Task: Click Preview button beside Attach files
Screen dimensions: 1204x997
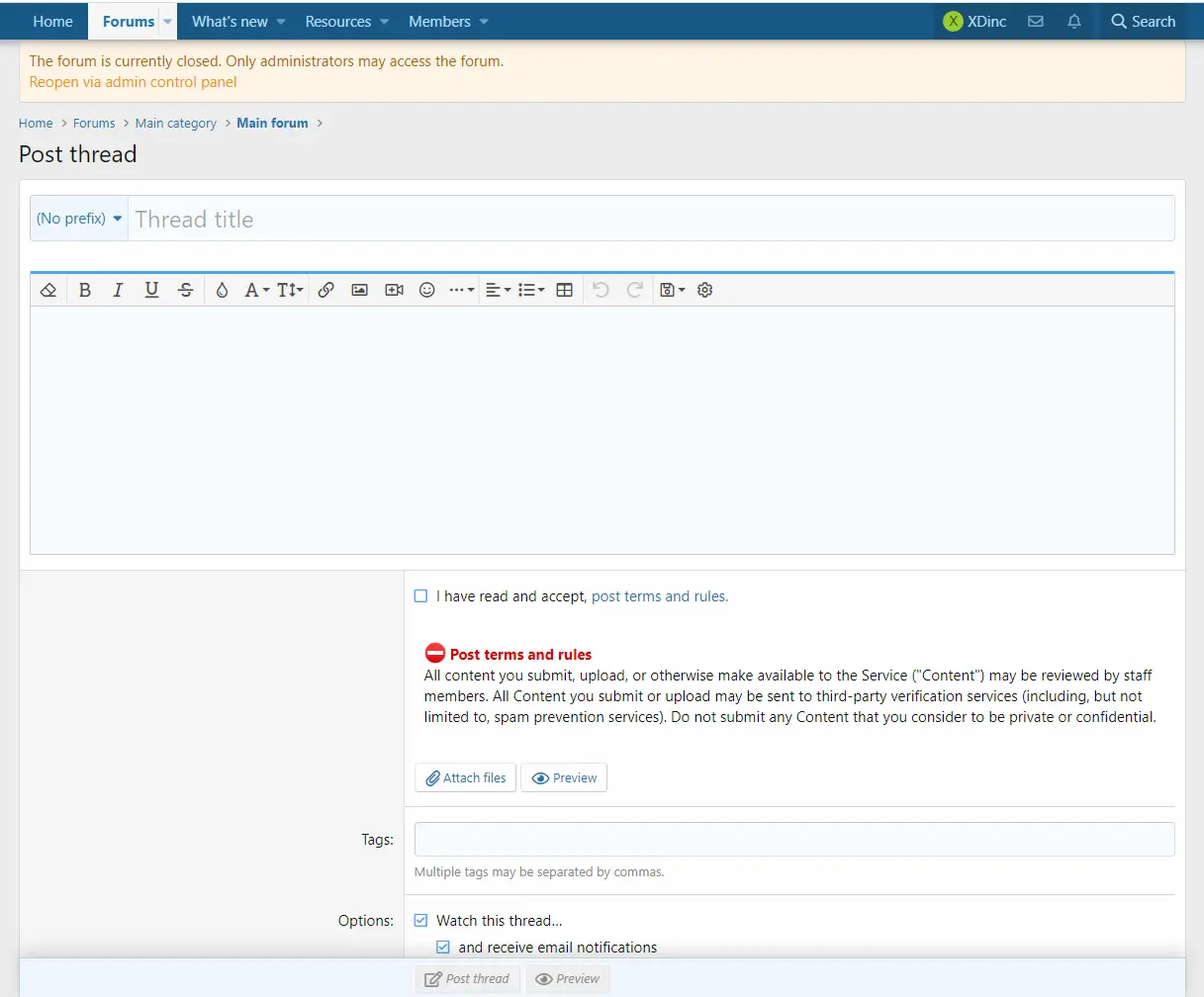Action: point(564,777)
